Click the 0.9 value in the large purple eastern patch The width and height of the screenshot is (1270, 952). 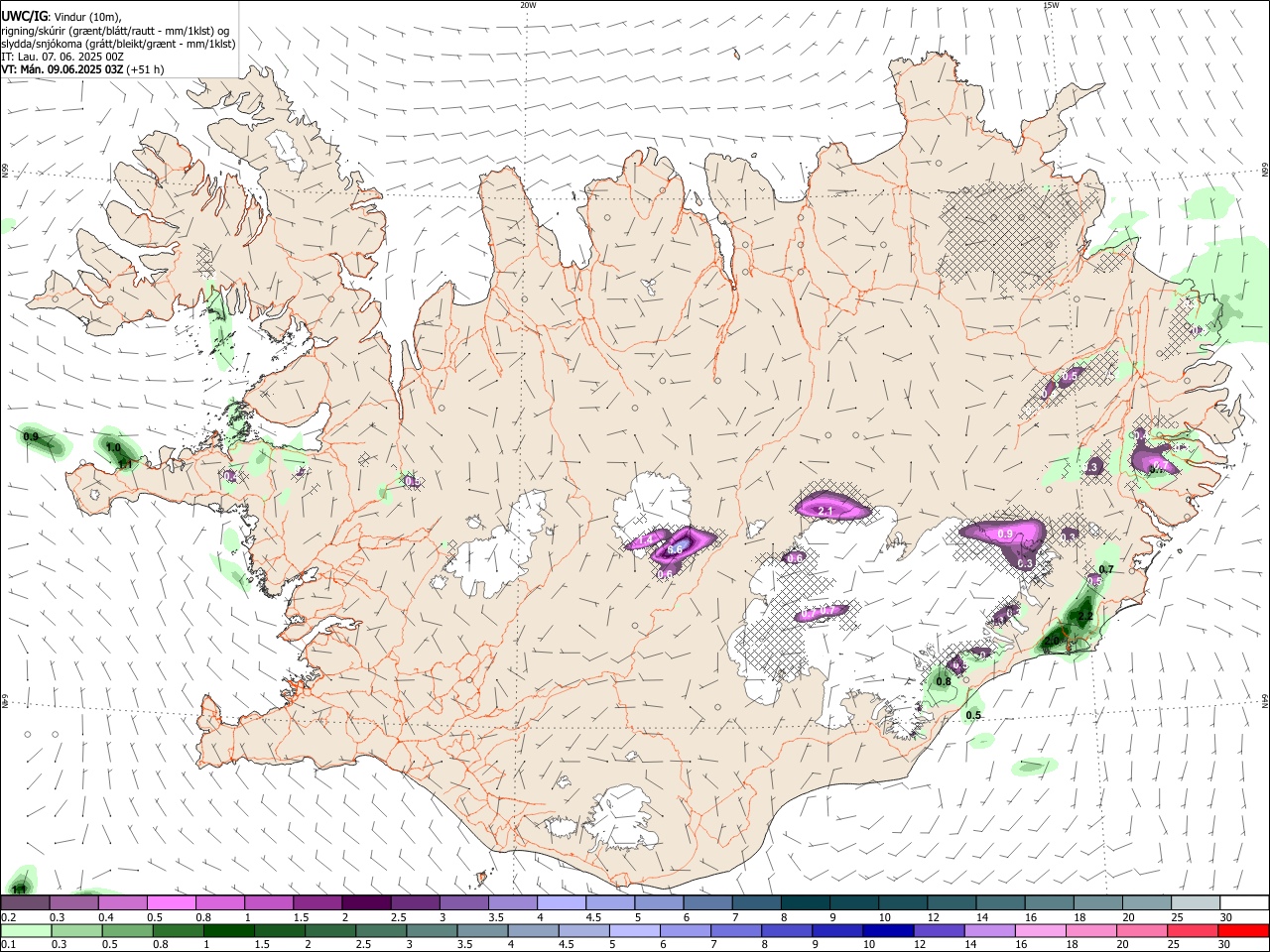click(1004, 535)
